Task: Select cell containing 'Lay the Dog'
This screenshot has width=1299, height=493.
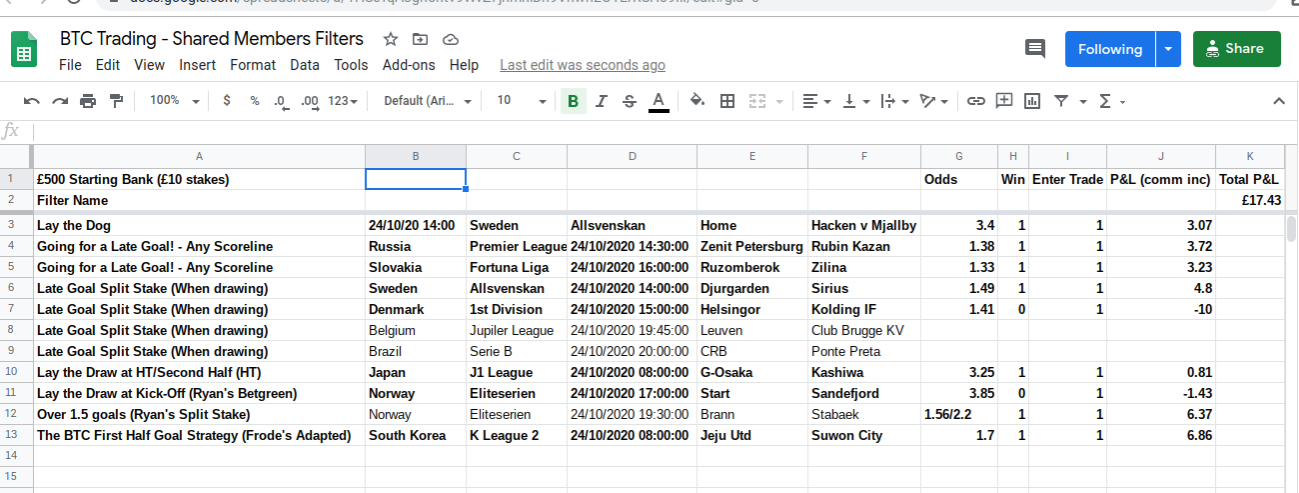Action: (199, 226)
